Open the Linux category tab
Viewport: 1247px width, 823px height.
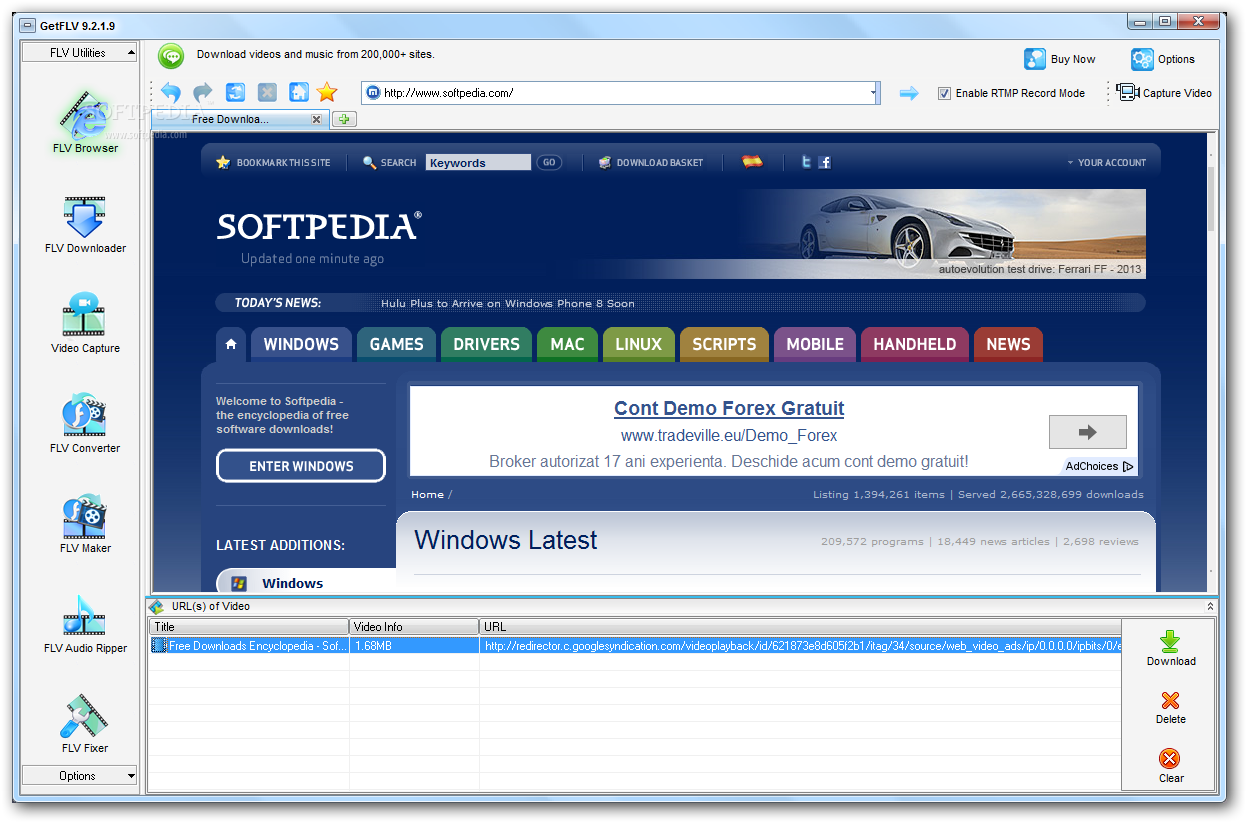[638, 344]
